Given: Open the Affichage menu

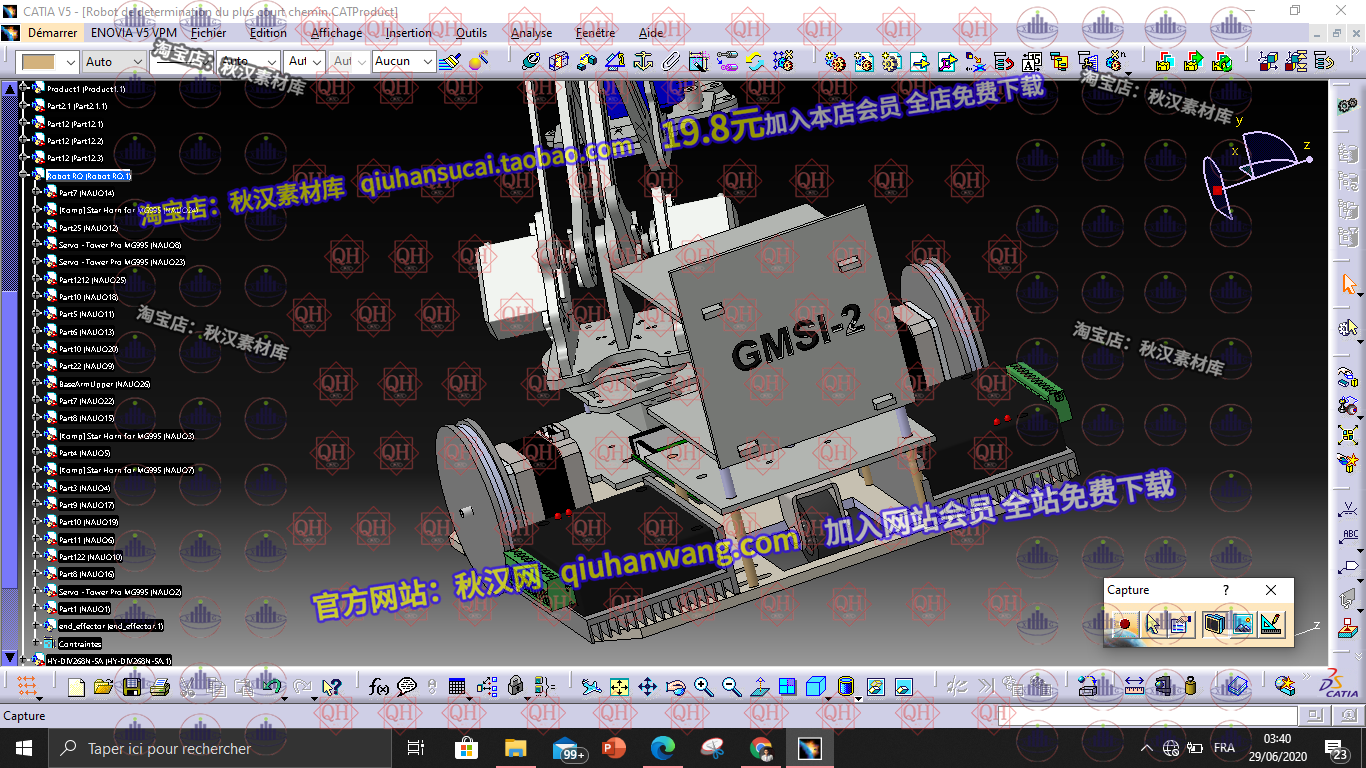Looking at the screenshot, I should (x=336, y=33).
